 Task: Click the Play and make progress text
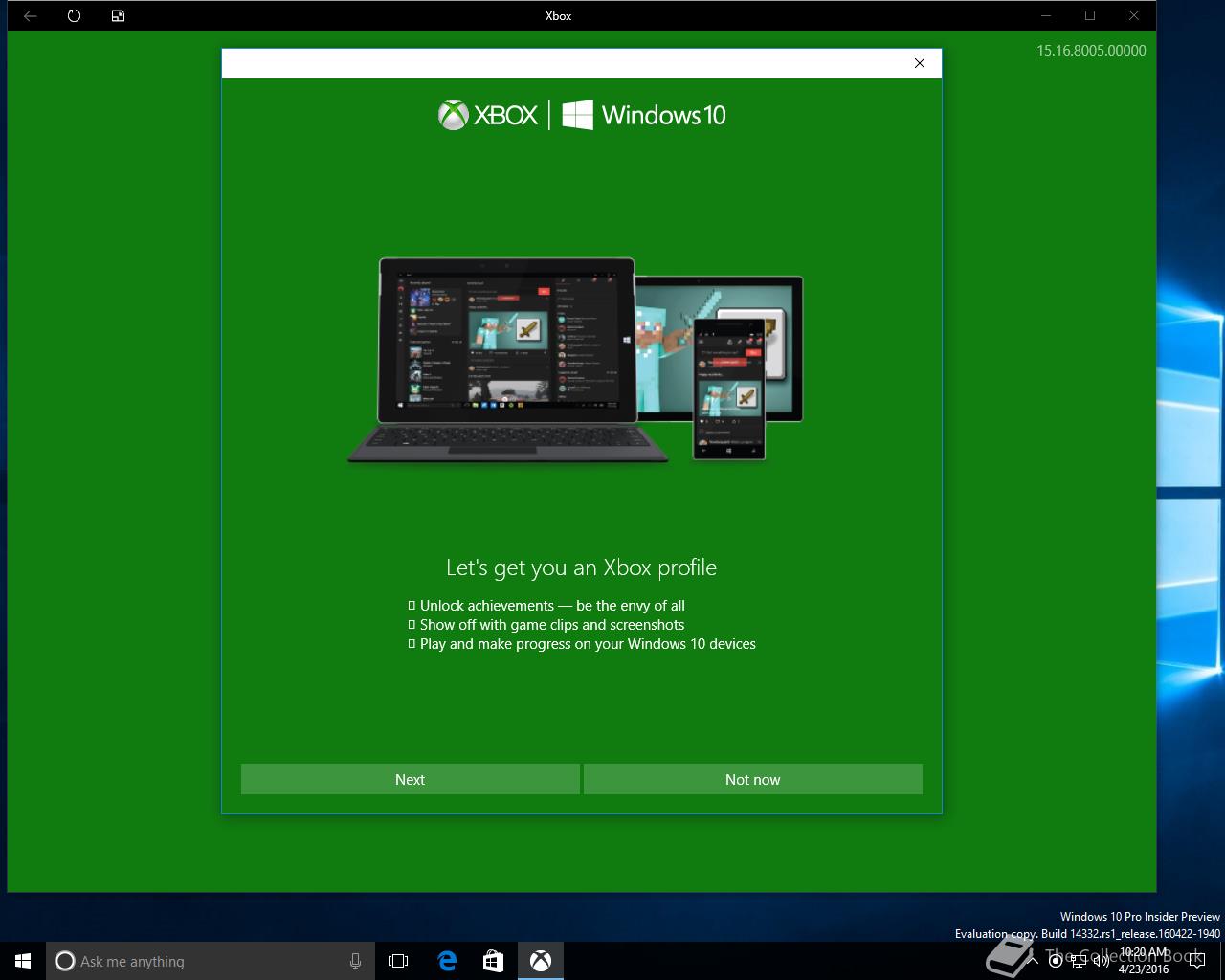click(588, 643)
